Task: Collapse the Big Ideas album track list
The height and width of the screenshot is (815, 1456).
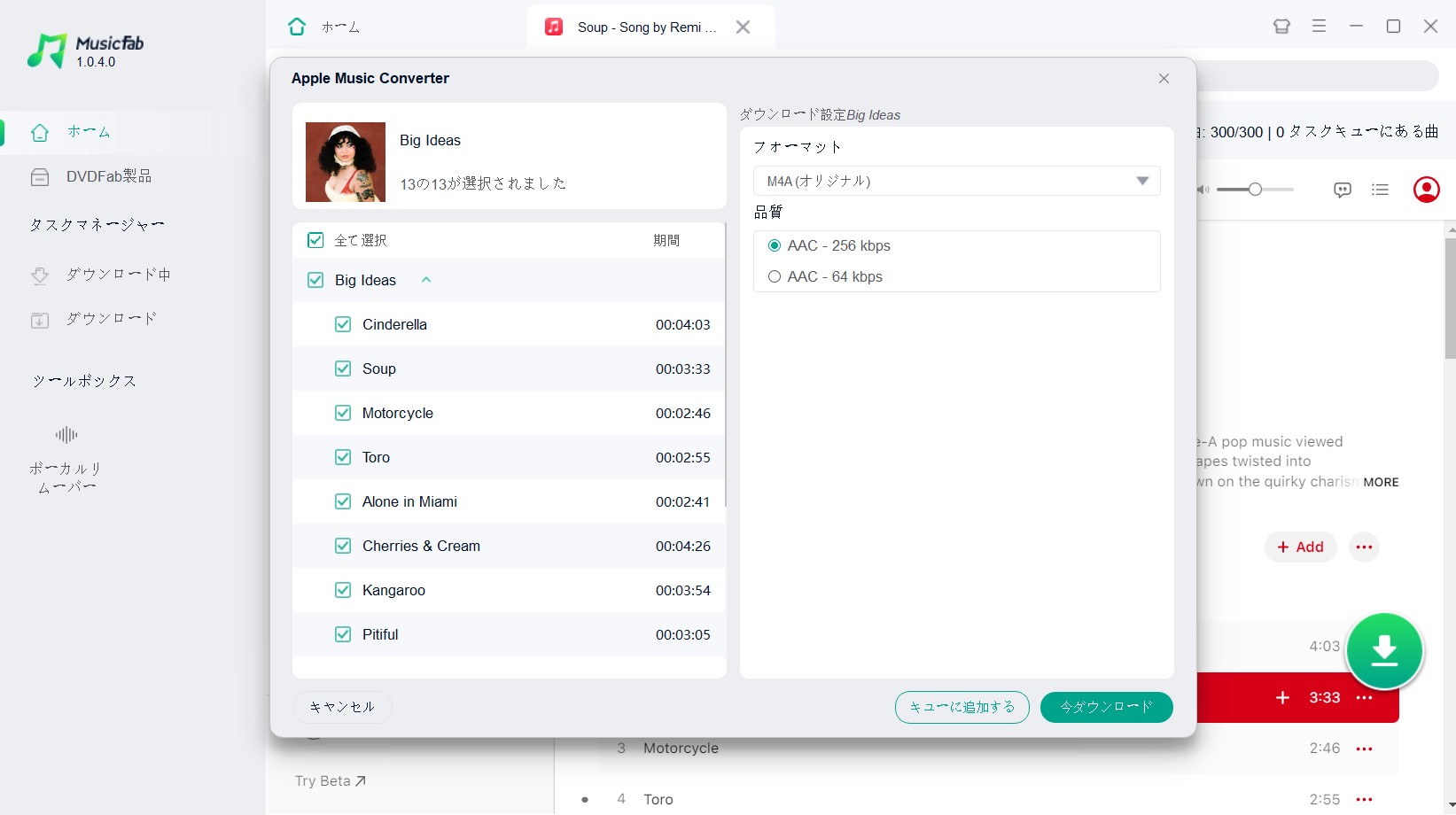Action: click(426, 280)
